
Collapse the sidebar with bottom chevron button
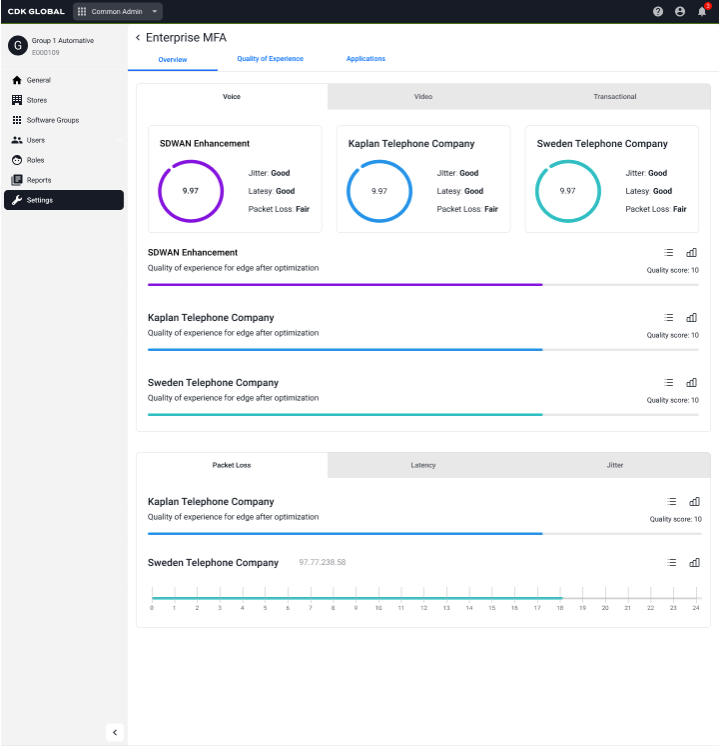[115, 732]
